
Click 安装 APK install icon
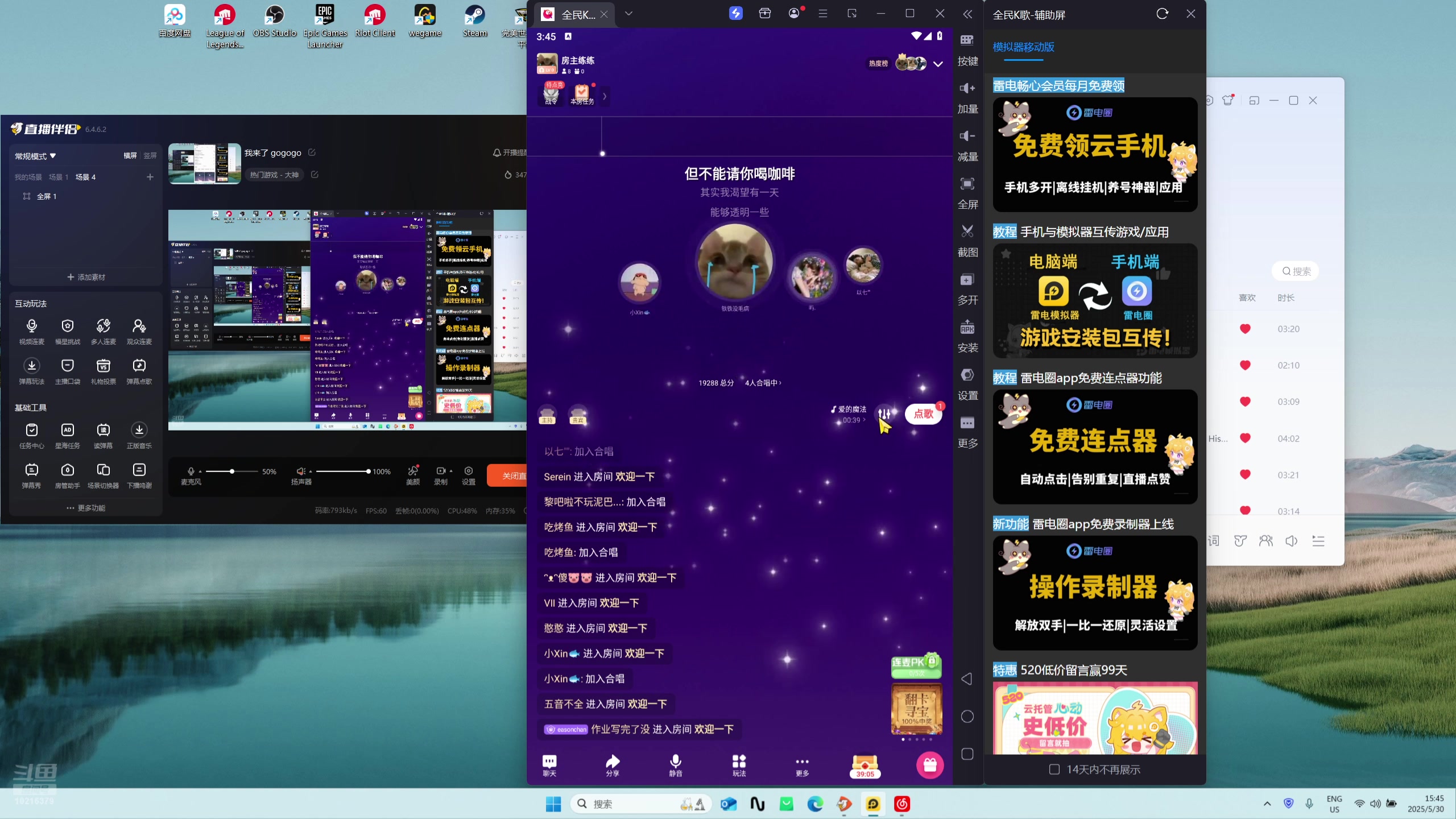(967, 337)
